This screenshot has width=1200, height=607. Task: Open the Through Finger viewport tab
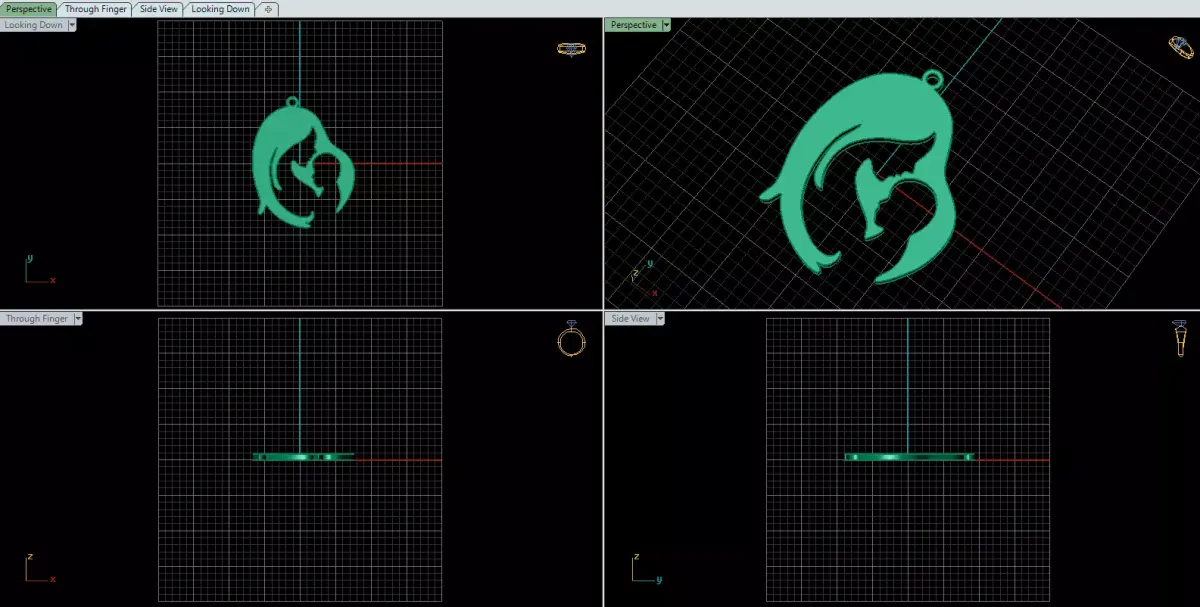(x=95, y=9)
